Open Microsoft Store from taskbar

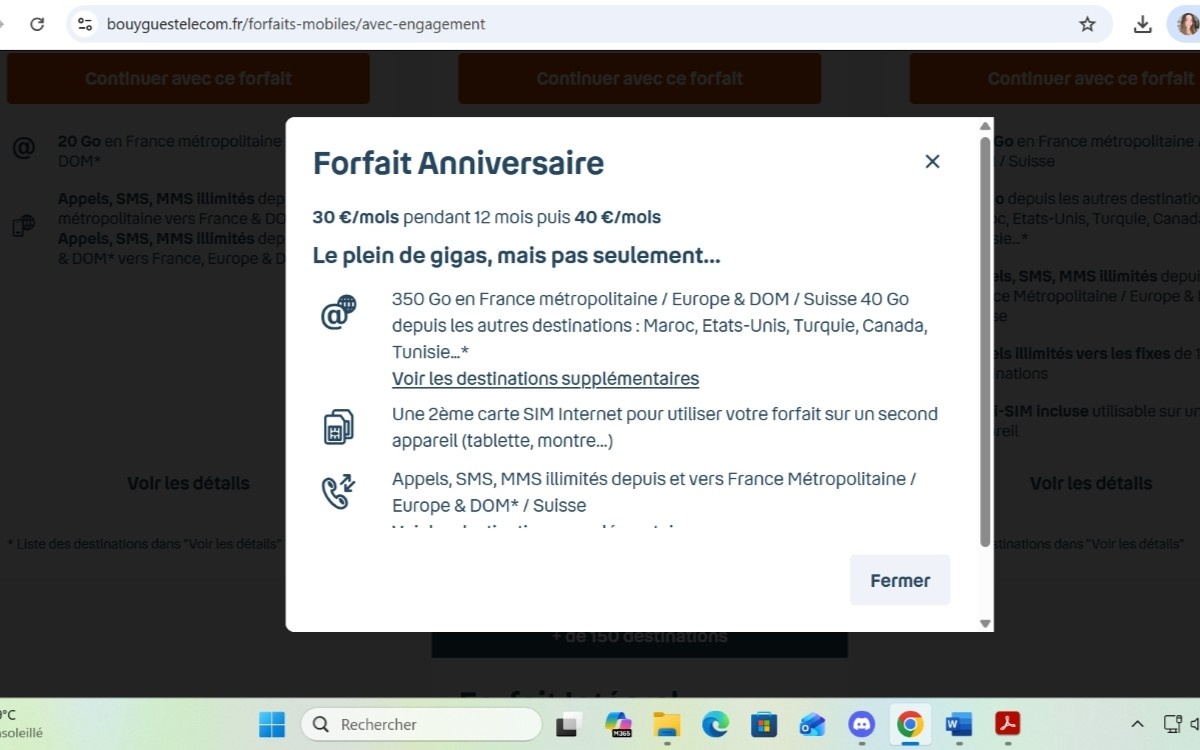click(764, 724)
